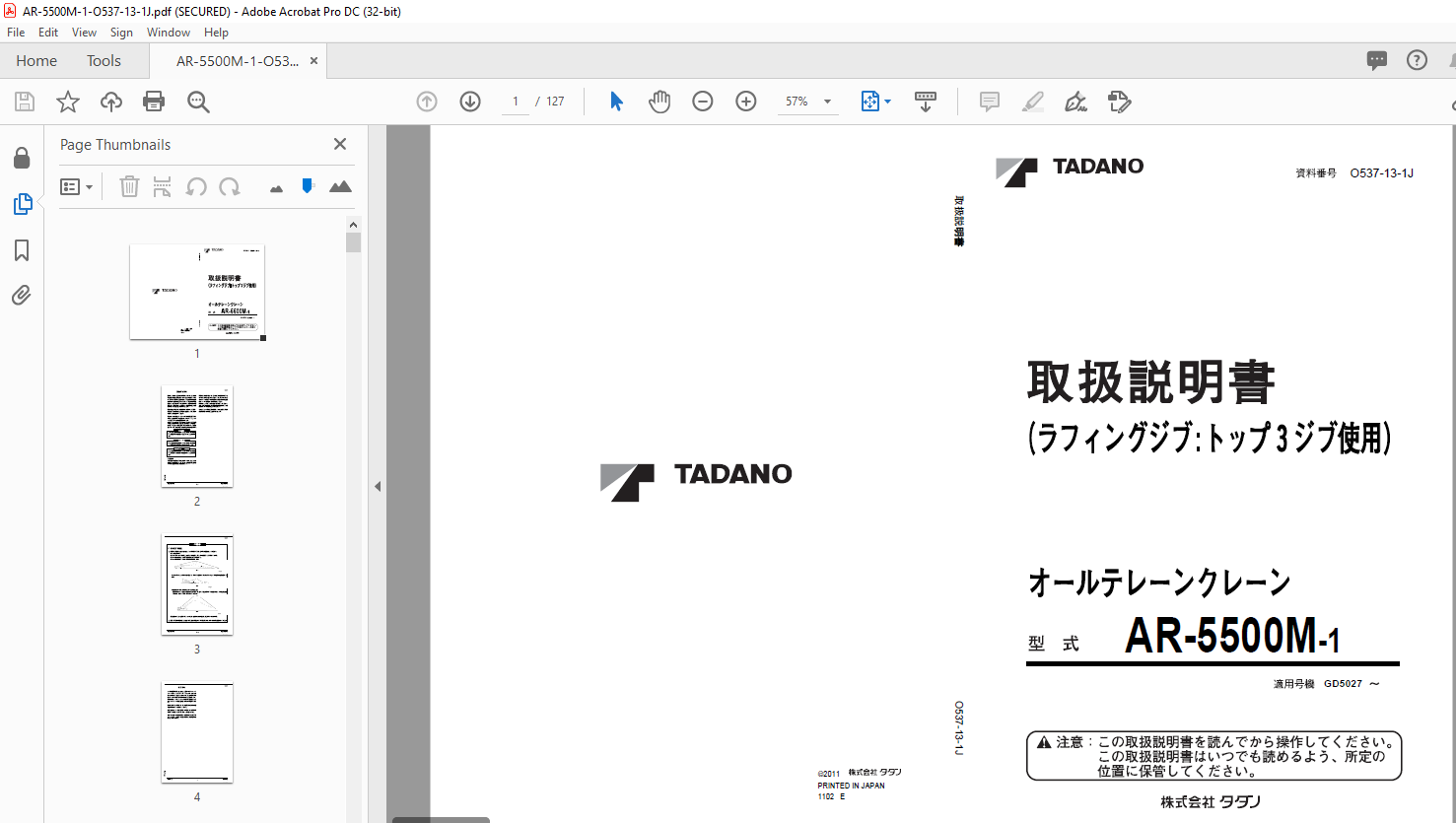Zoom in with the plus button
Viewport: 1456px width, 823px height.
click(746, 102)
